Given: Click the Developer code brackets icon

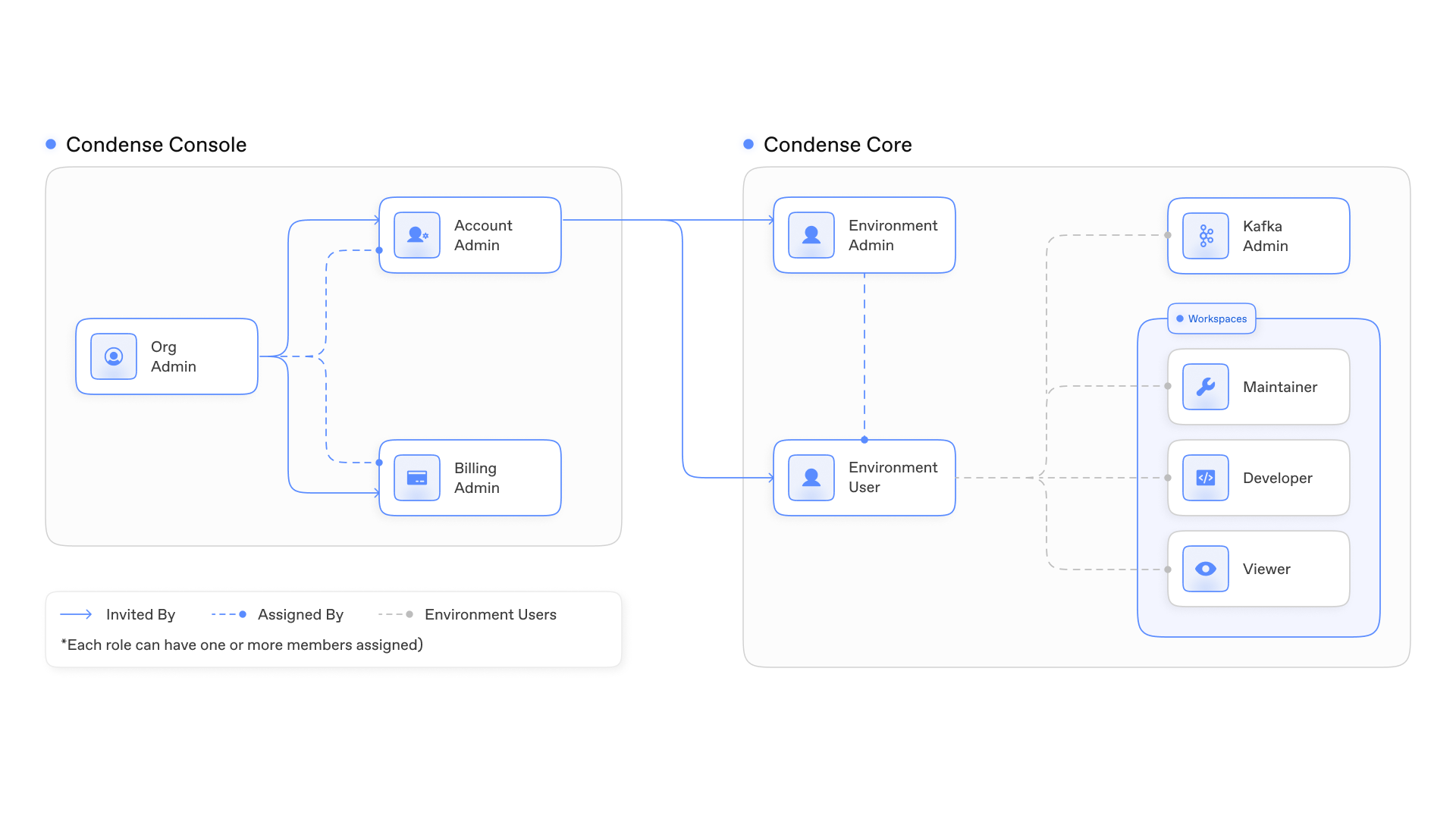Looking at the screenshot, I should click(1206, 478).
